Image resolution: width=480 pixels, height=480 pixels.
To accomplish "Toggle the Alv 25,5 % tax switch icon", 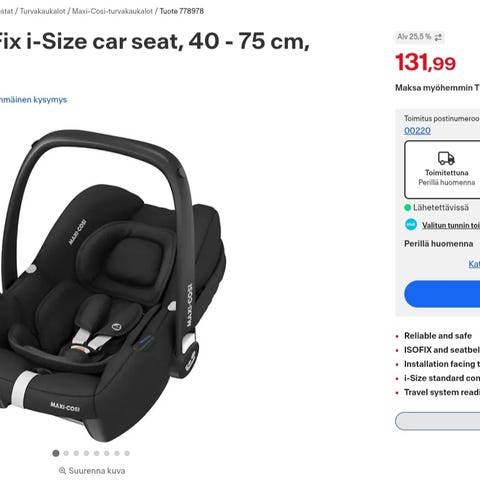I will point(438,37).
